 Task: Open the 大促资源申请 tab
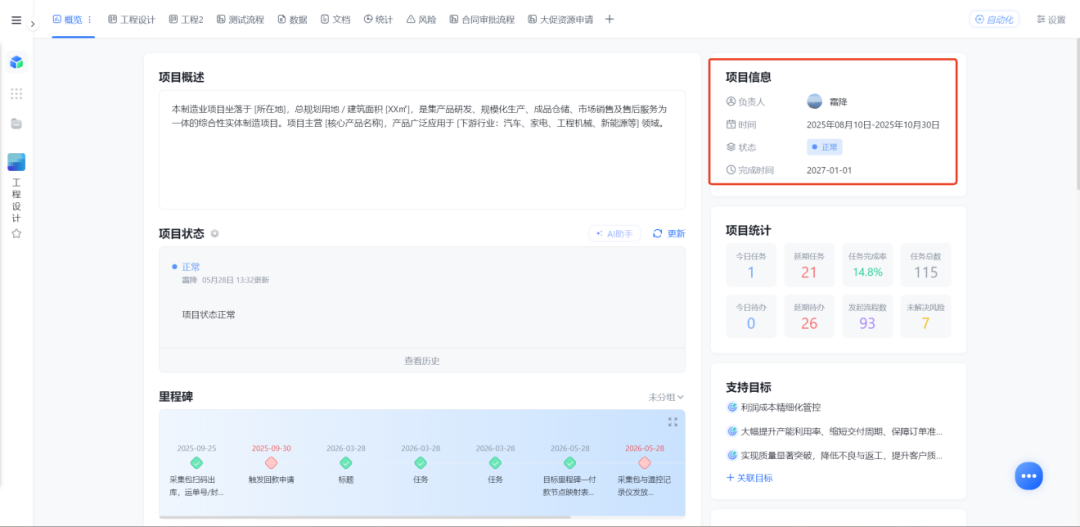(561, 19)
